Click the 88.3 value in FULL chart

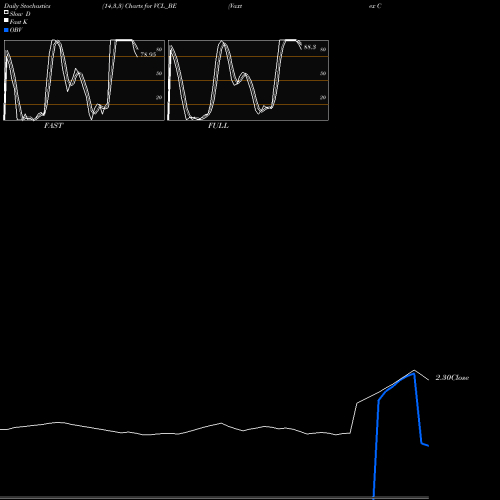(x=310, y=47)
